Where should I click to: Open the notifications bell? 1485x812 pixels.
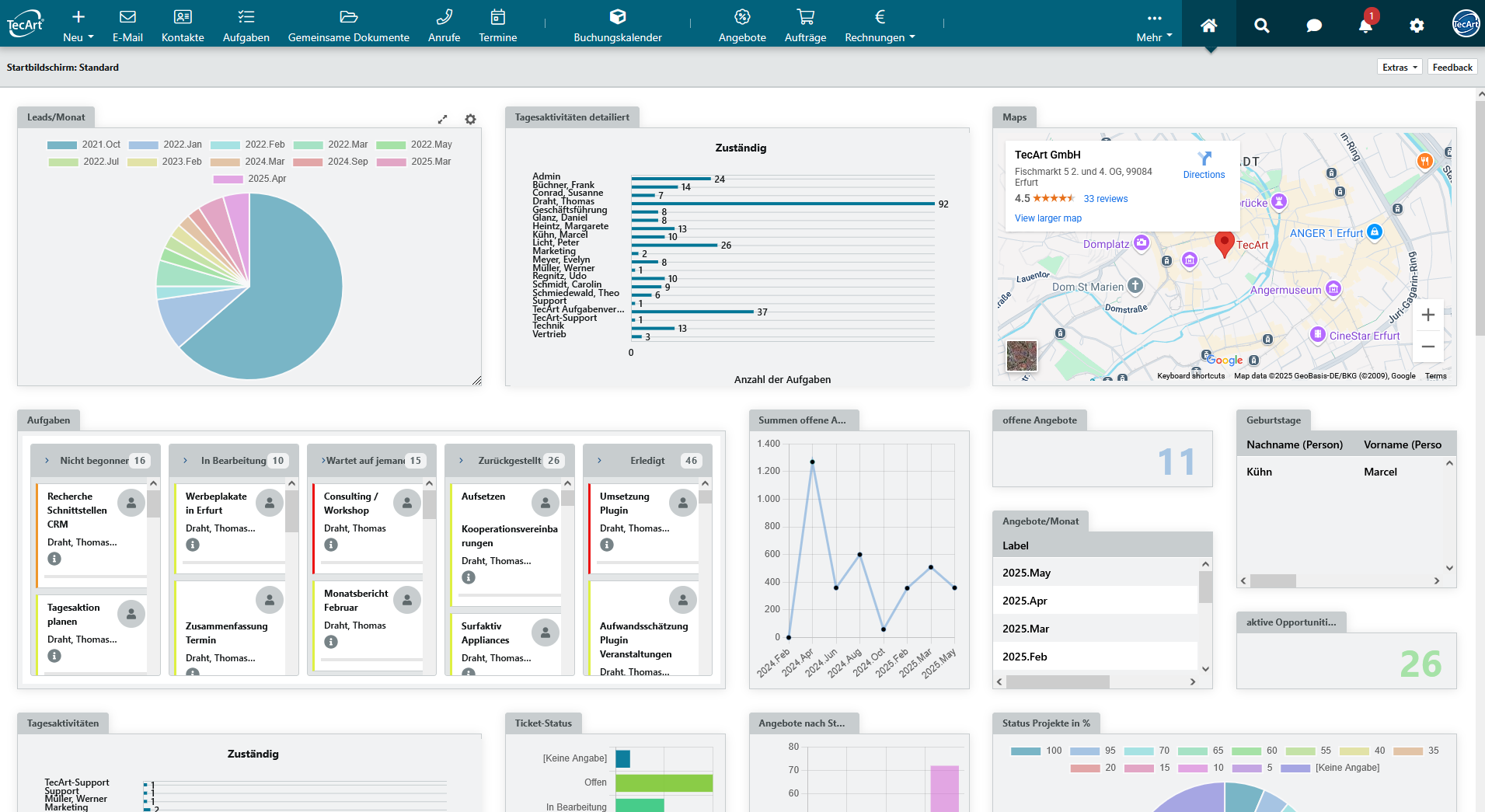1365,26
